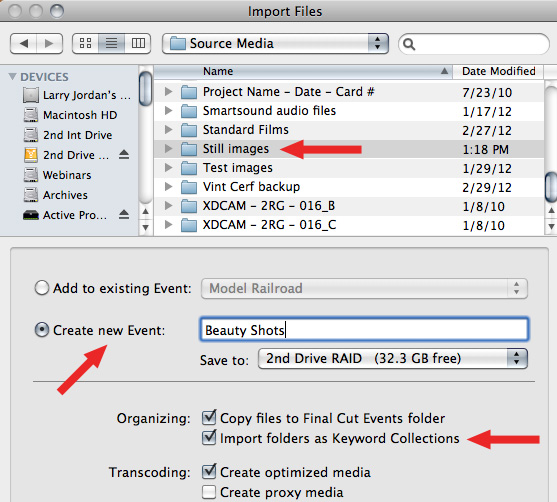Expand the Still images folder

tap(168, 149)
